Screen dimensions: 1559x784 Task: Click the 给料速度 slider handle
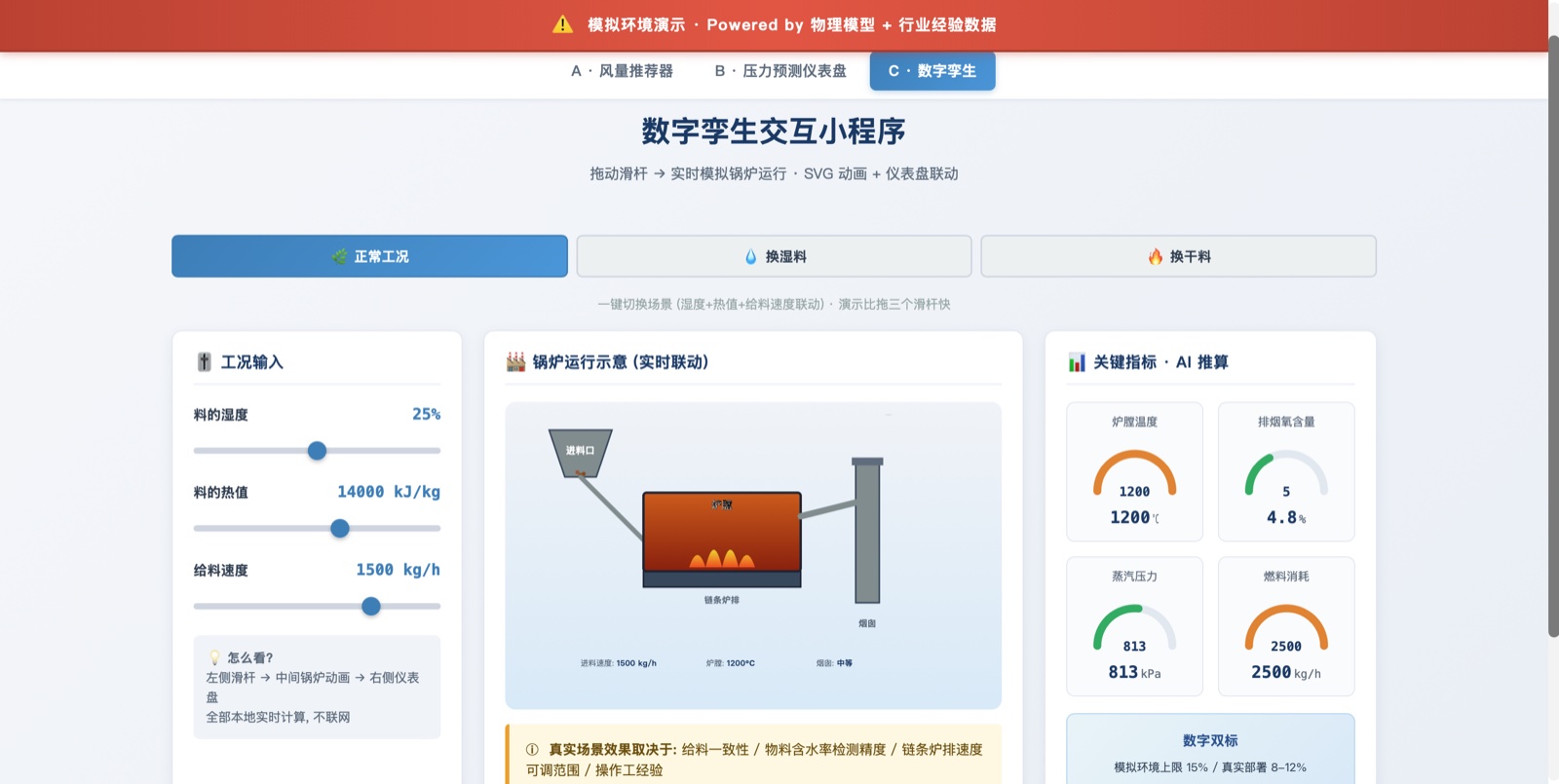click(371, 607)
